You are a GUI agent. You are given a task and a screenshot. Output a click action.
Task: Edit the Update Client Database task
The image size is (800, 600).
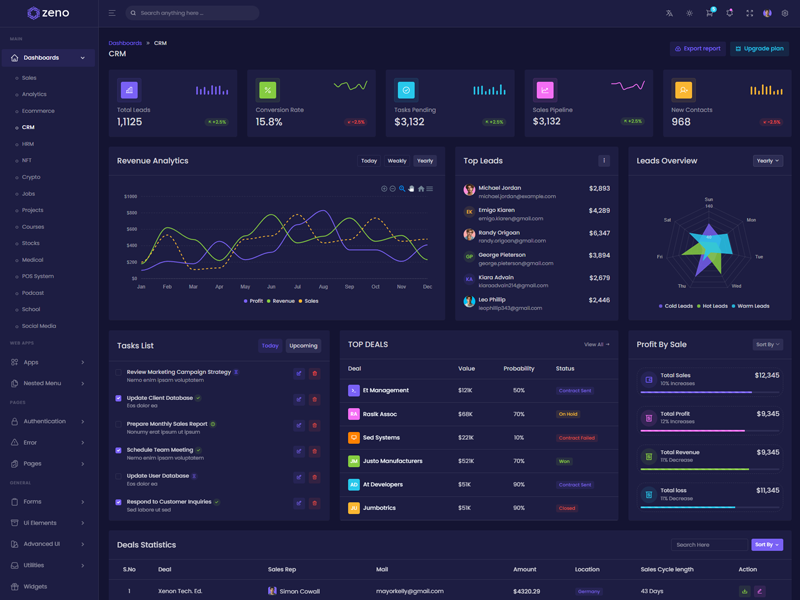[x=298, y=399]
